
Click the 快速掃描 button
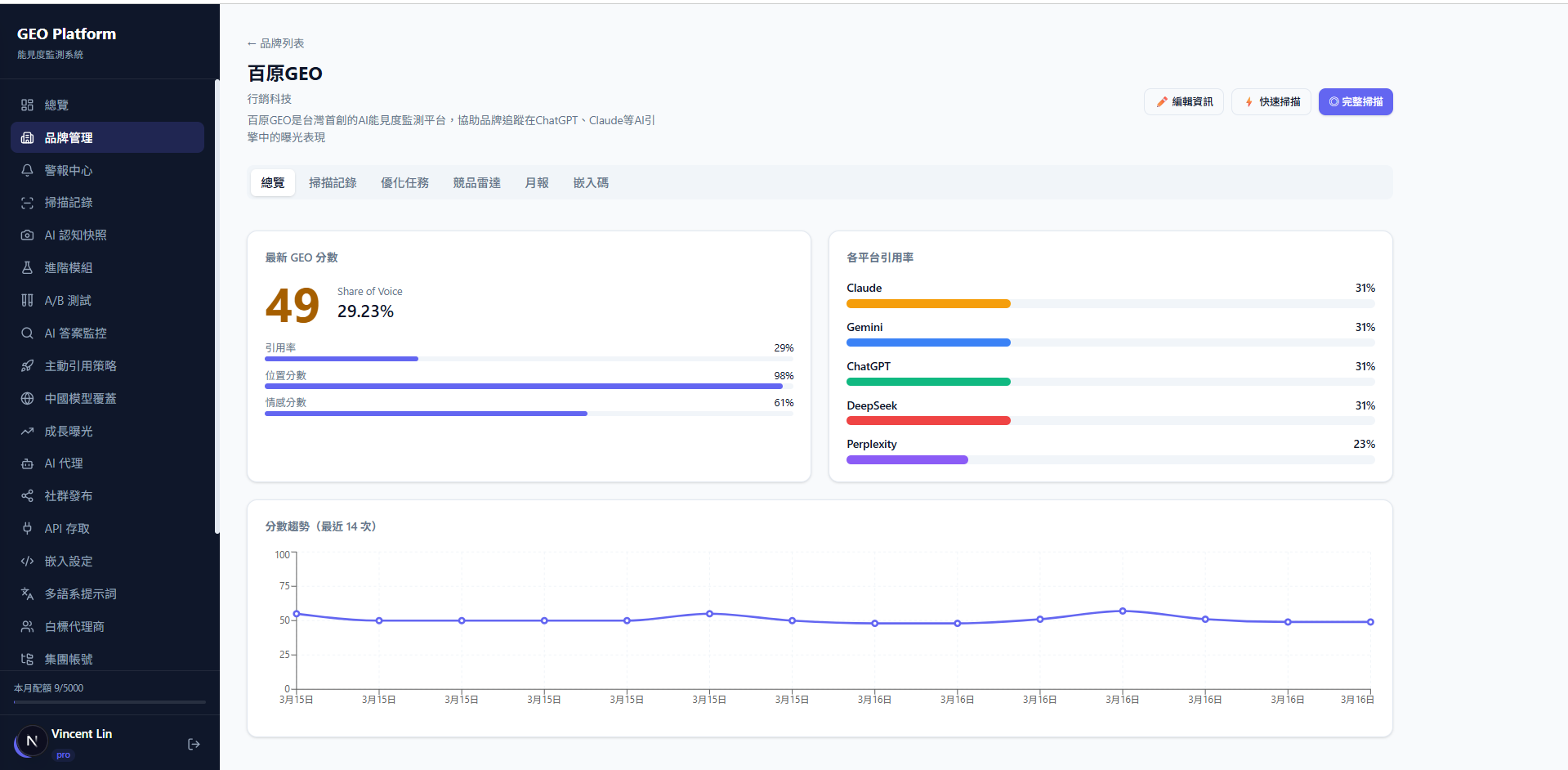[1271, 102]
